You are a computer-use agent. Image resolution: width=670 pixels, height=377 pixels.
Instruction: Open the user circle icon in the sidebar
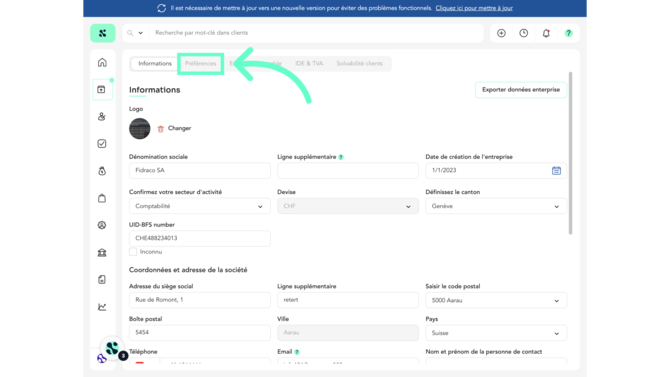click(x=102, y=225)
